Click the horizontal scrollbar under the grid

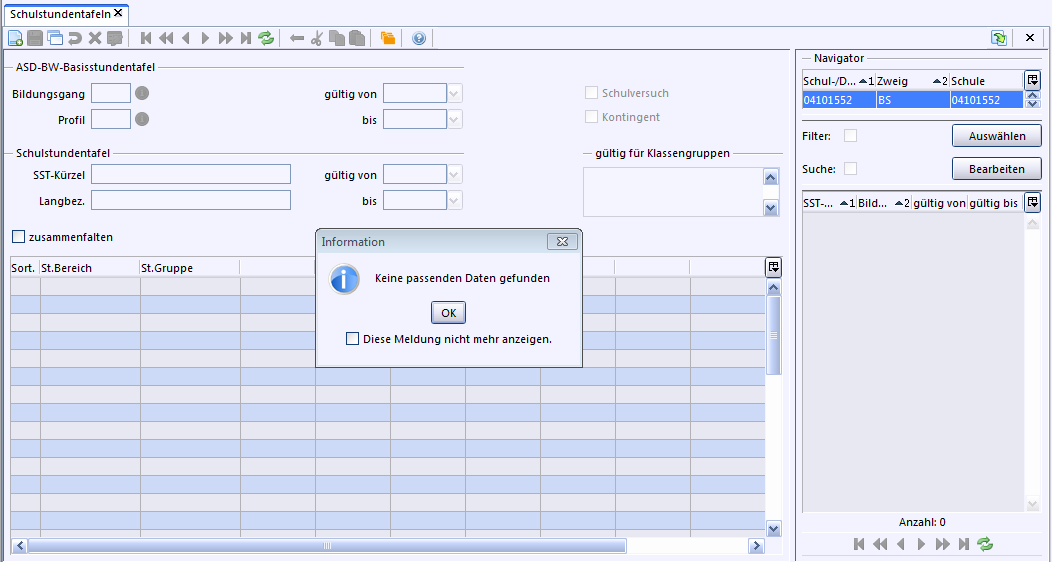click(x=326, y=546)
